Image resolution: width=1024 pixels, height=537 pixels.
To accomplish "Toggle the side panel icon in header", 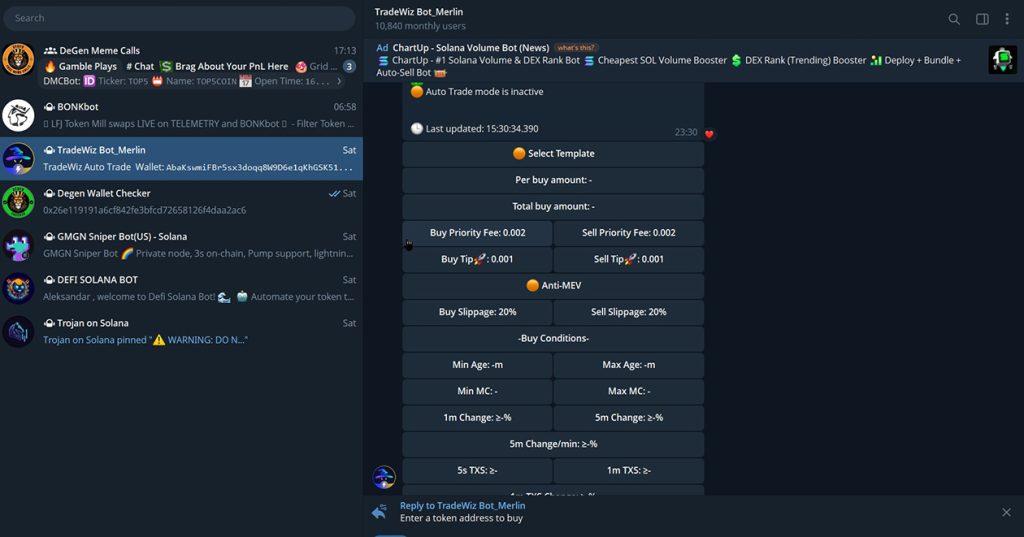I will click(x=982, y=19).
